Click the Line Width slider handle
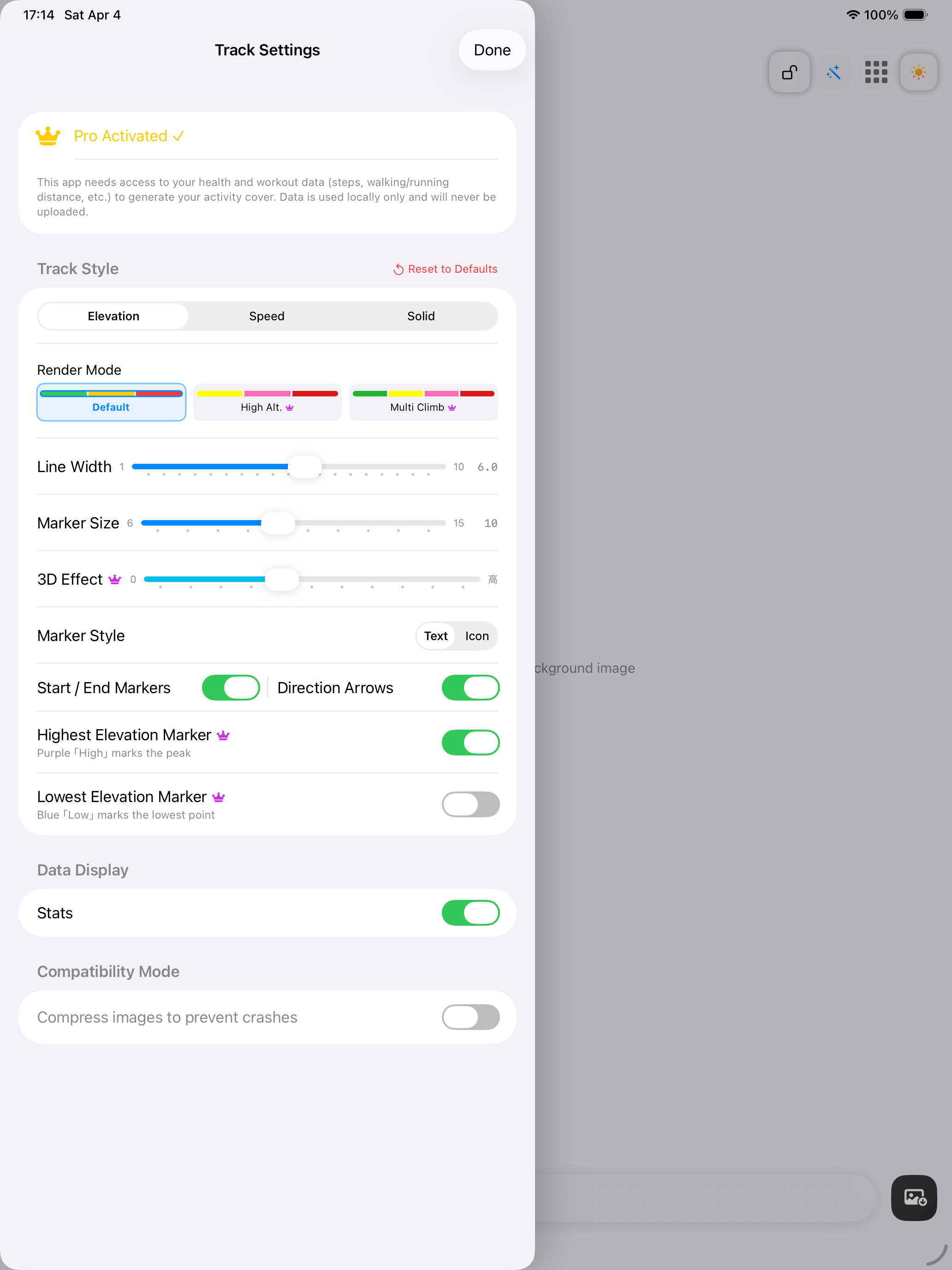Screen dimensions: 952x1270 pyautogui.click(x=305, y=467)
